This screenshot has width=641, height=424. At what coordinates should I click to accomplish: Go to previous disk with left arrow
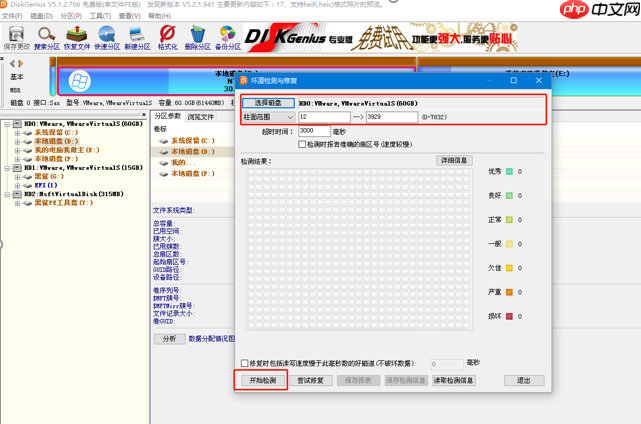tap(13, 63)
